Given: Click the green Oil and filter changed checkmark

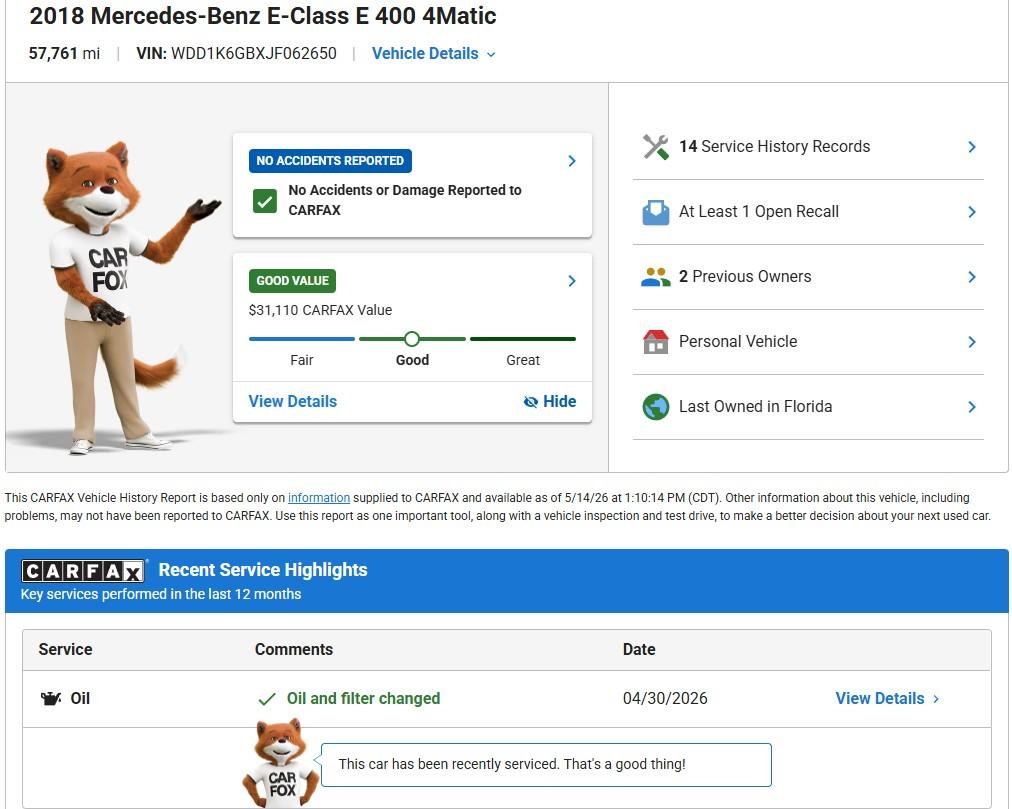Looking at the screenshot, I should (x=267, y=699).
